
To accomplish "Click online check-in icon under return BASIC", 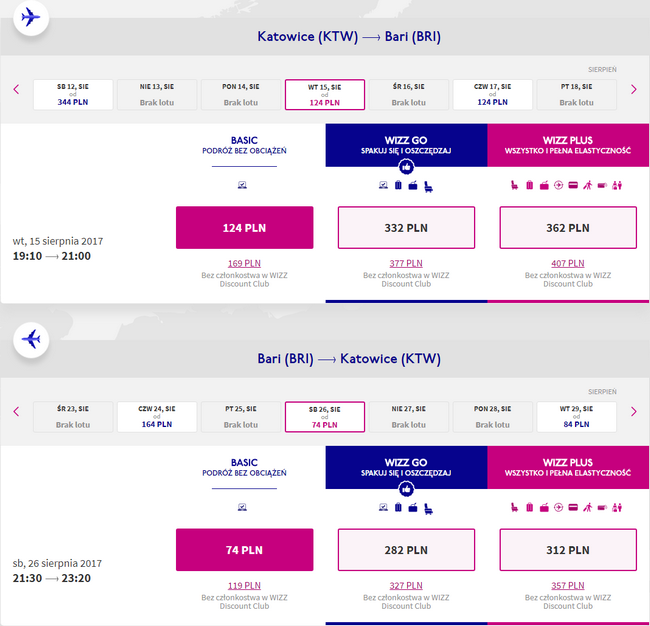I will point(242,508).
